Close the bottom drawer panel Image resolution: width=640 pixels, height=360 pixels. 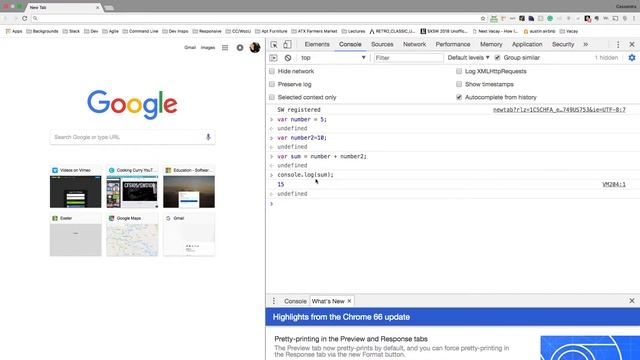(632, 301)
